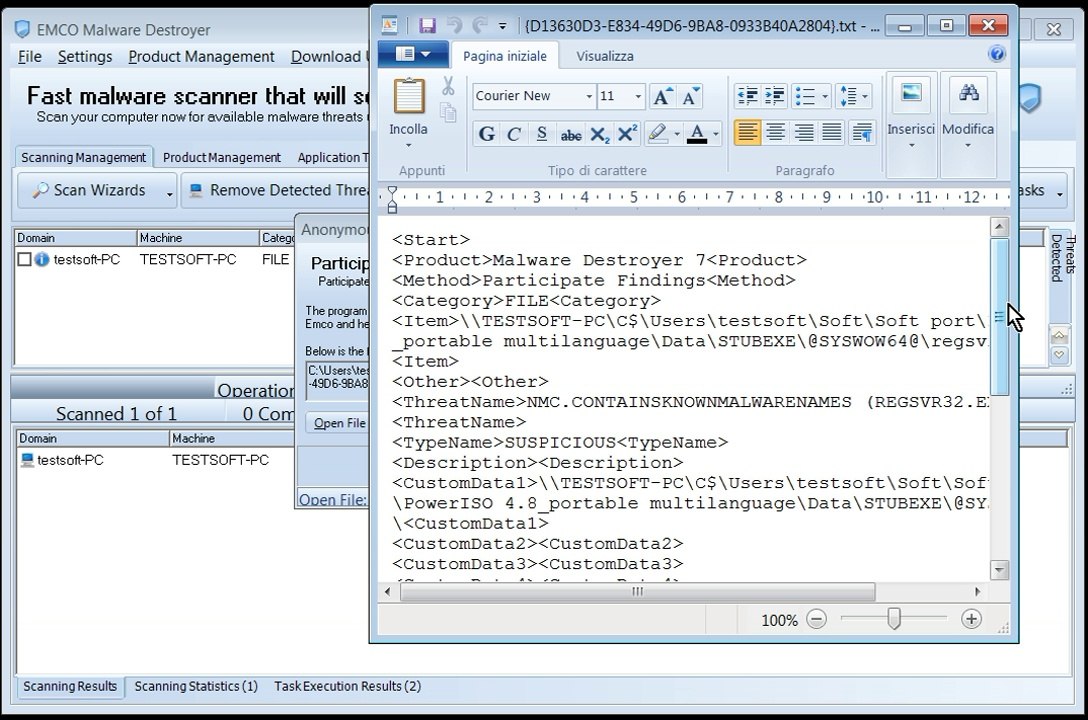Select Align text left

click(747, 132)
